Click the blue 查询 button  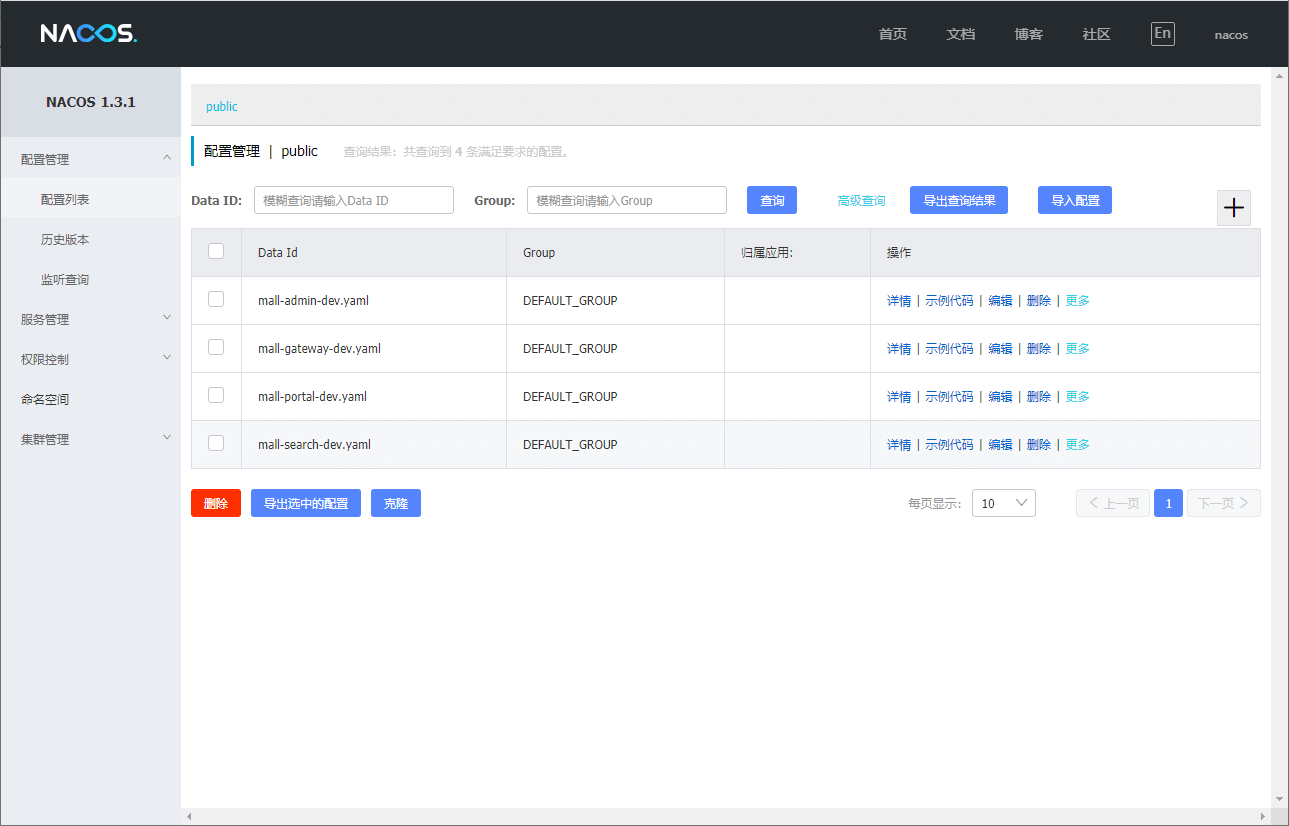tap(772, 200)
